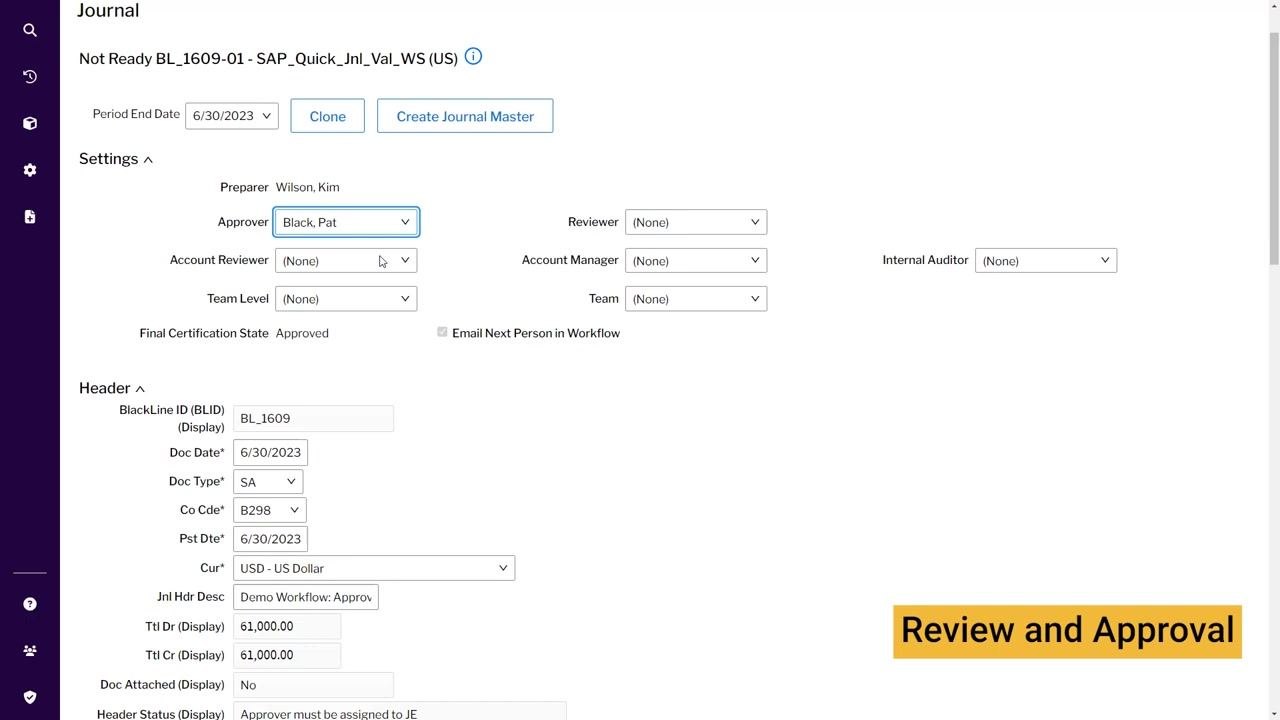
Task: Click the Doc Attached field showing No
Action: tap(313, 685)
